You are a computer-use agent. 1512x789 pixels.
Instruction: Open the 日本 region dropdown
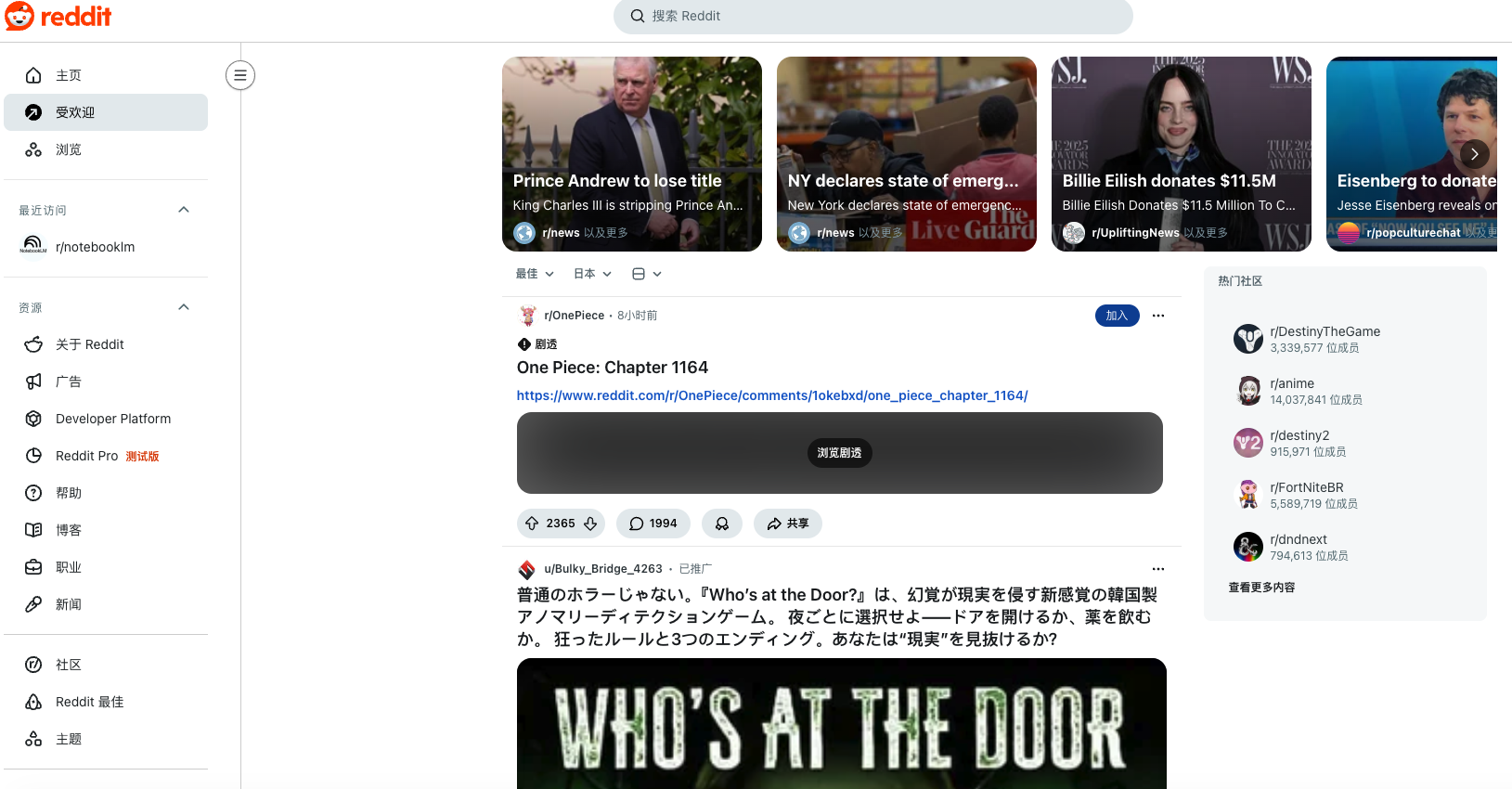[x=592, y=274]
